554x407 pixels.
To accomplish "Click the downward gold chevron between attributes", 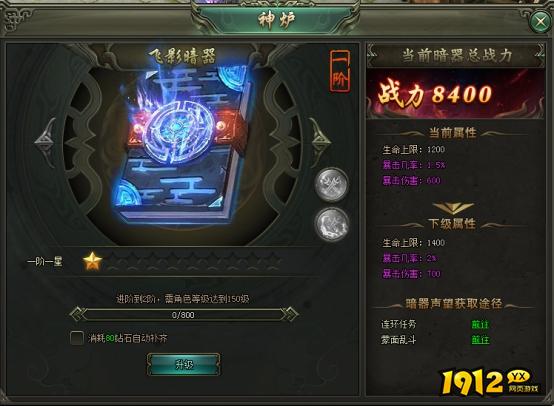I will point(453,208).
